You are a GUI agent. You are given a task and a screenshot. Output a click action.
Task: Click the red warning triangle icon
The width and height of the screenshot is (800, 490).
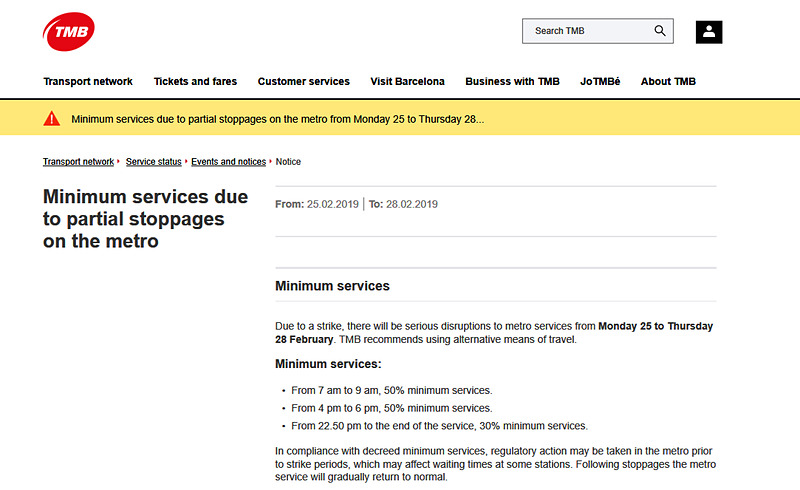[52, 119]
